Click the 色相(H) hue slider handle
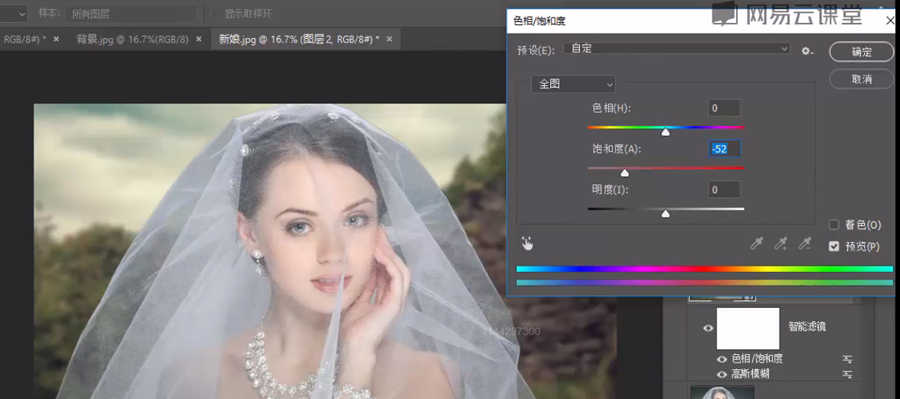Image resolution: width=900 pixels, height=399 pixels. point(665,132)
